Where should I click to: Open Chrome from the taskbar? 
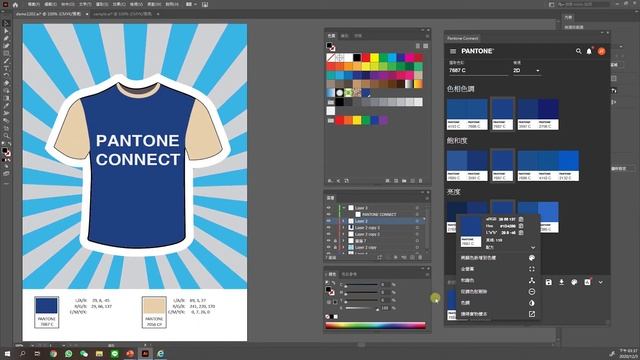click(53, 353)
